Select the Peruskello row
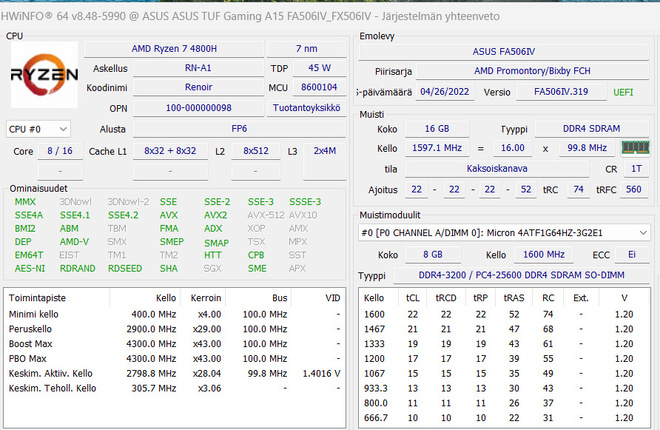This screenshot has height=430, width=660. pyautogui.click(x=174, y=329)
